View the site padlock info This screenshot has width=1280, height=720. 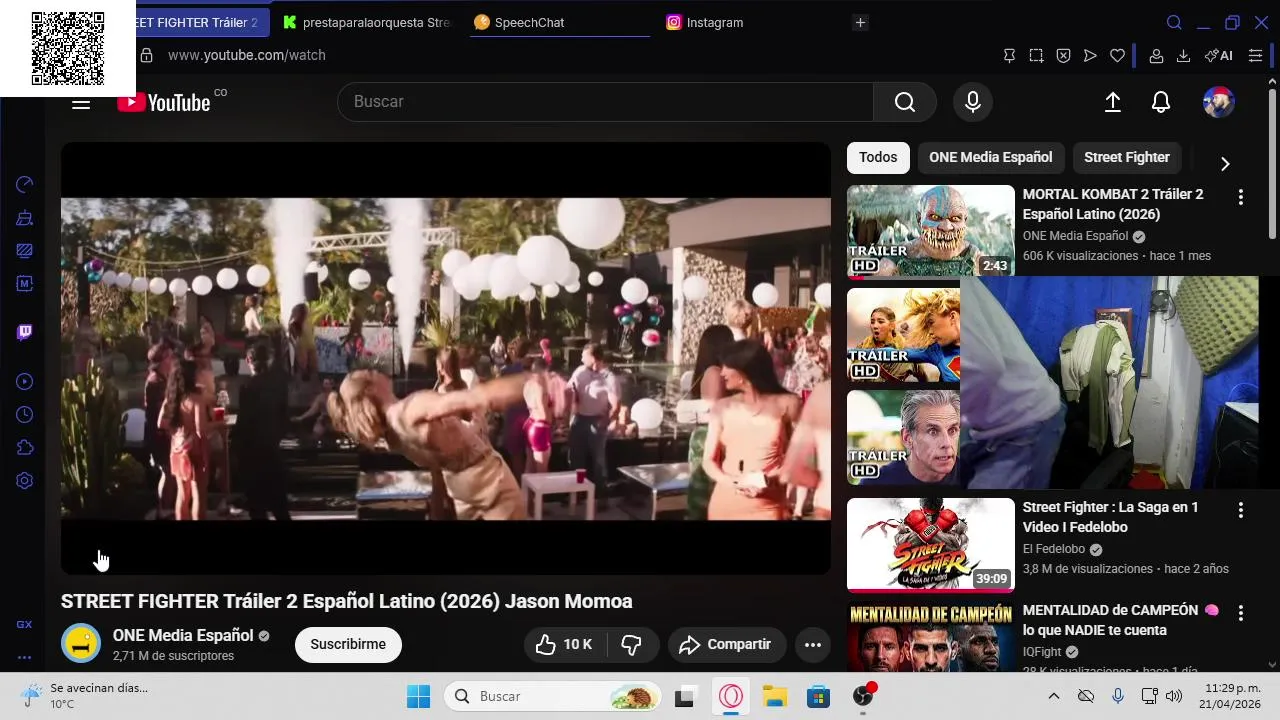coord(146,55)
